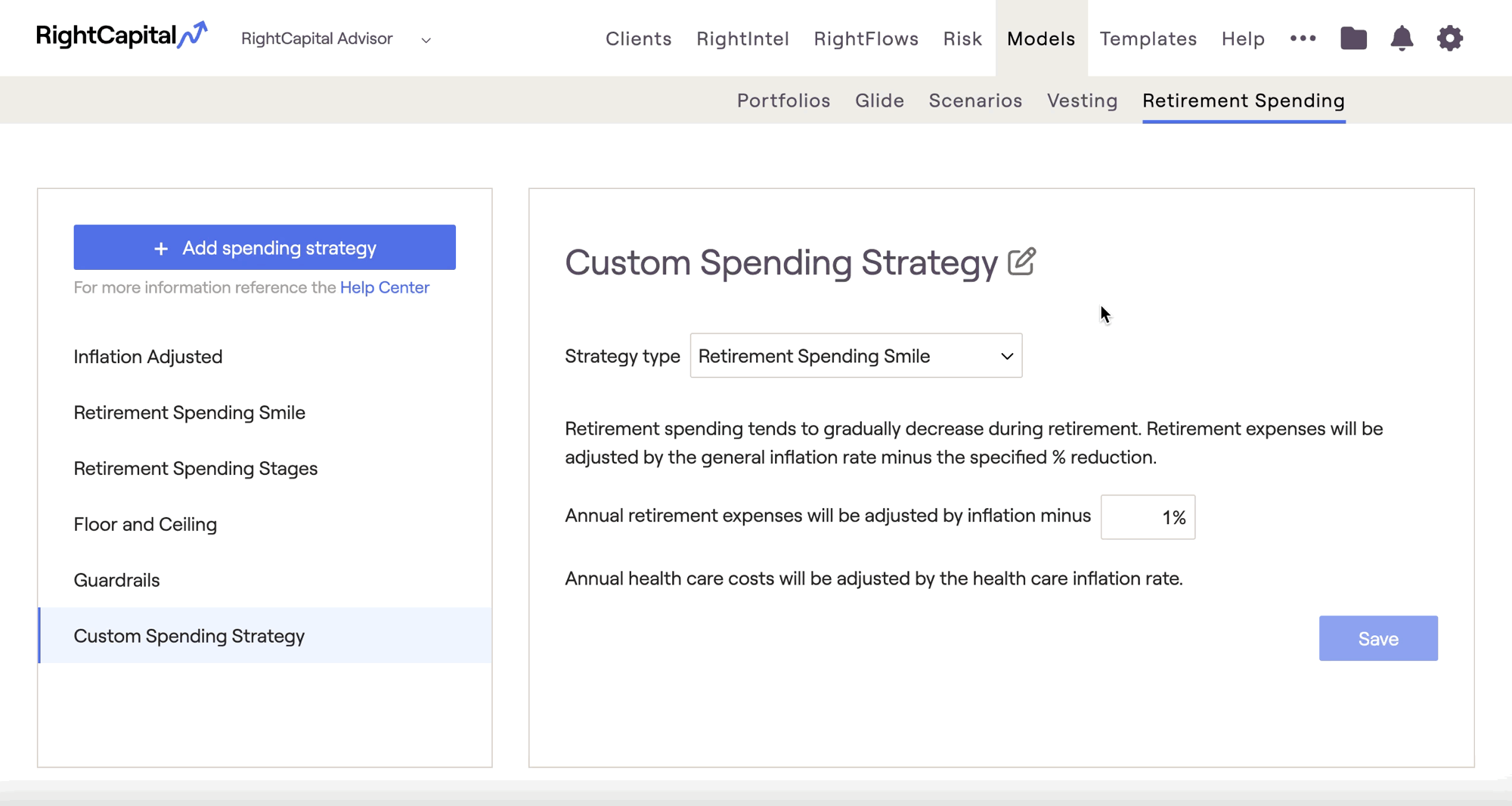This screenshot has width=1512, height=806.
Task: Click the RightCapital logo
Action: 121,36
